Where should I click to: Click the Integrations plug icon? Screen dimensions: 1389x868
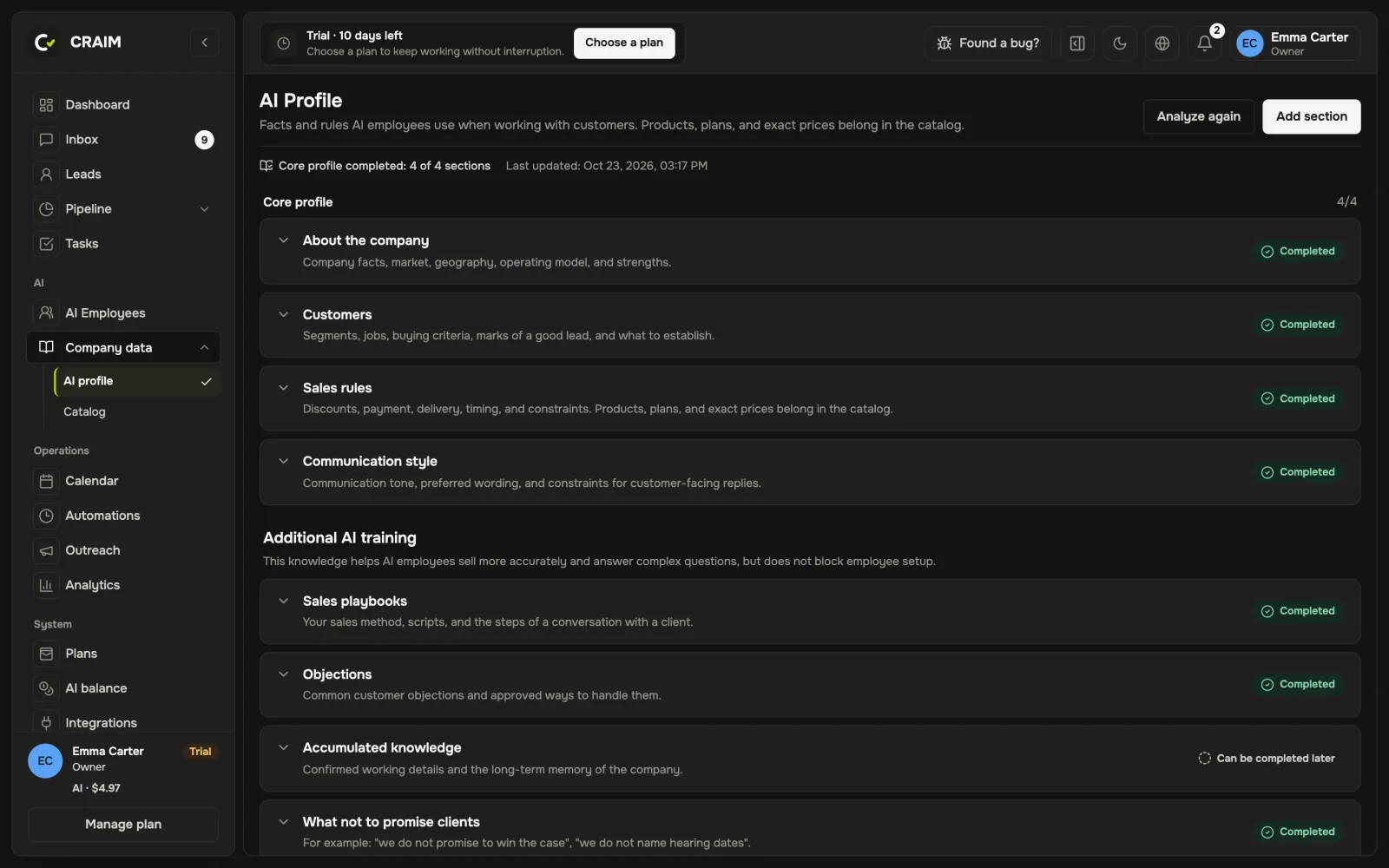(x=46, y=722)
